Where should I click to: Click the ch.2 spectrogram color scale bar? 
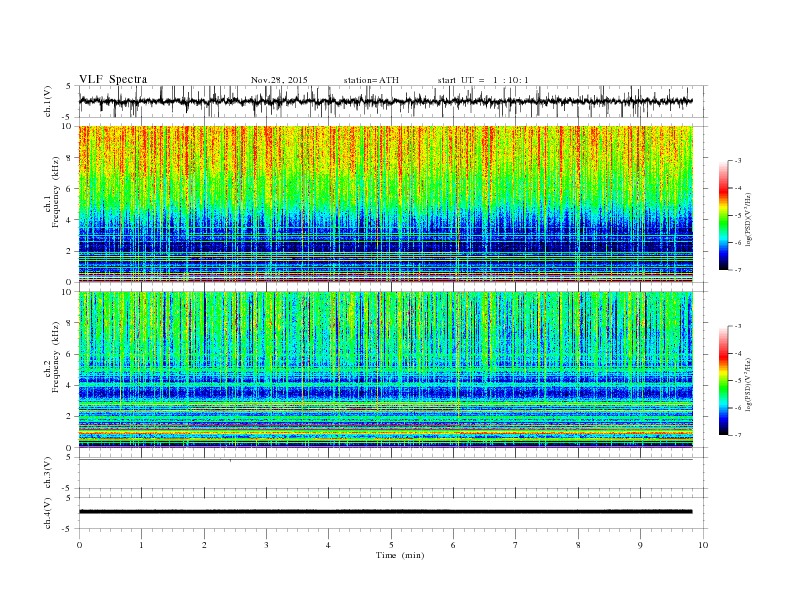pos(723,381)
